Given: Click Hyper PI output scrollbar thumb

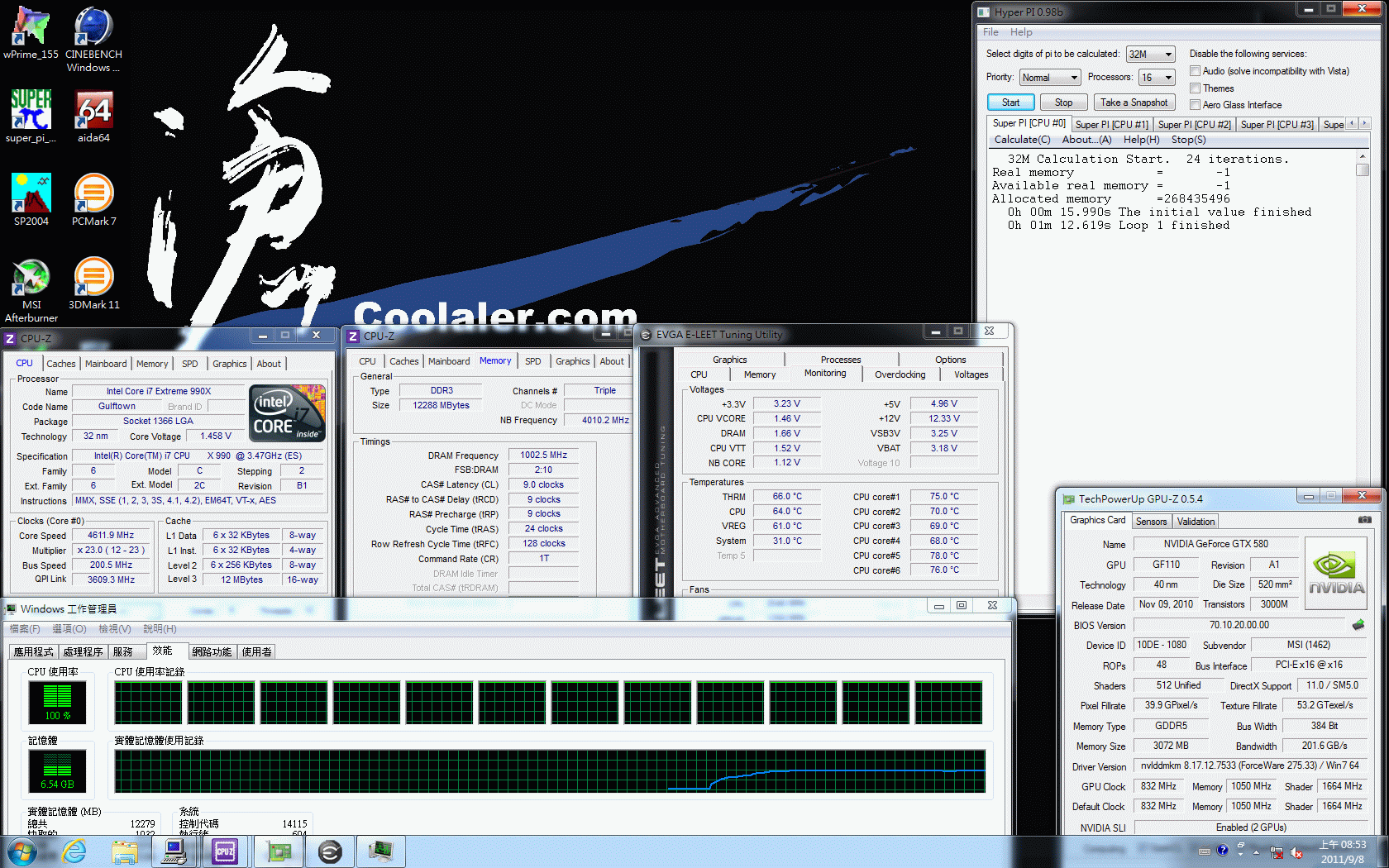Looking at the screenshot, I should [1362, 169].
